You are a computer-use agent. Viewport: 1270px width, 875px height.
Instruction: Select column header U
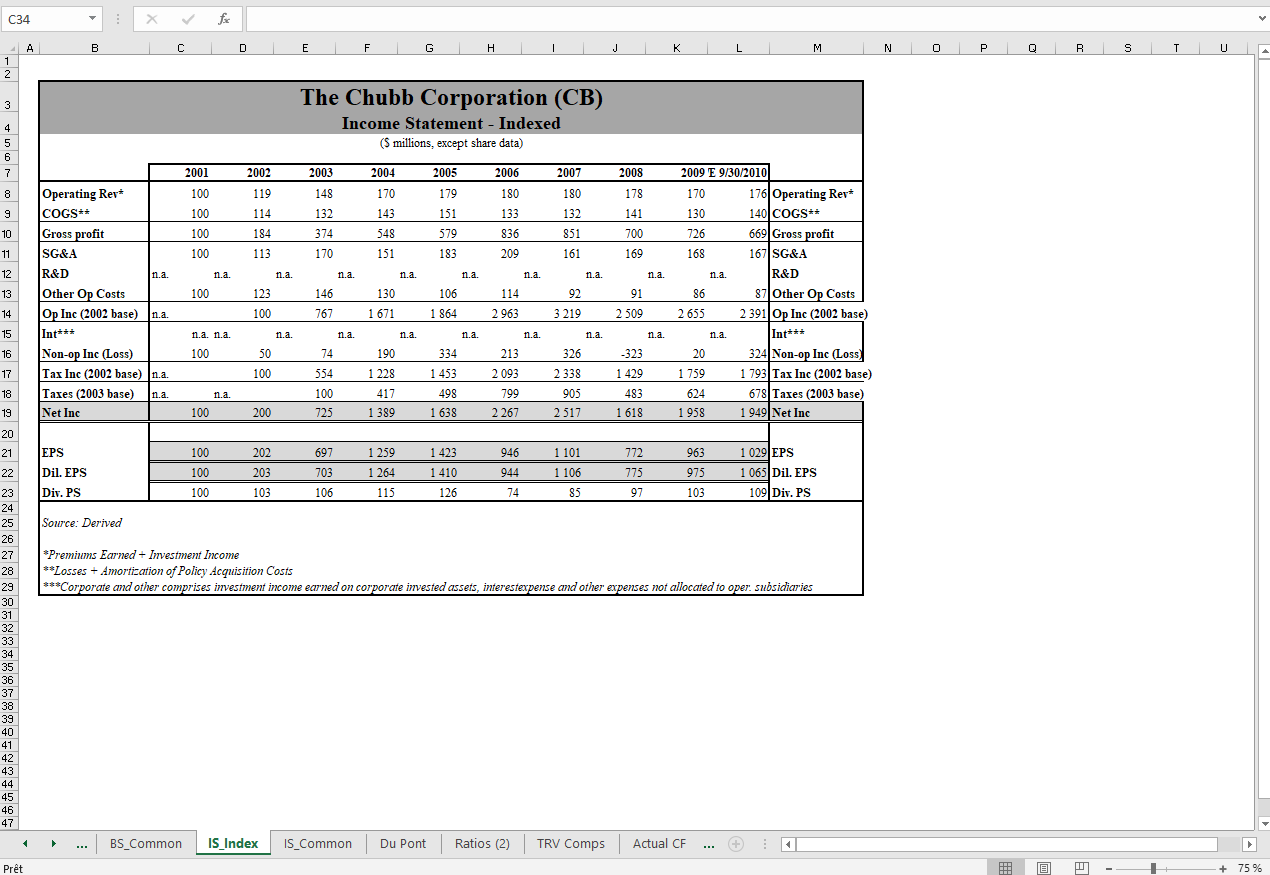[x=1223, y=48]
